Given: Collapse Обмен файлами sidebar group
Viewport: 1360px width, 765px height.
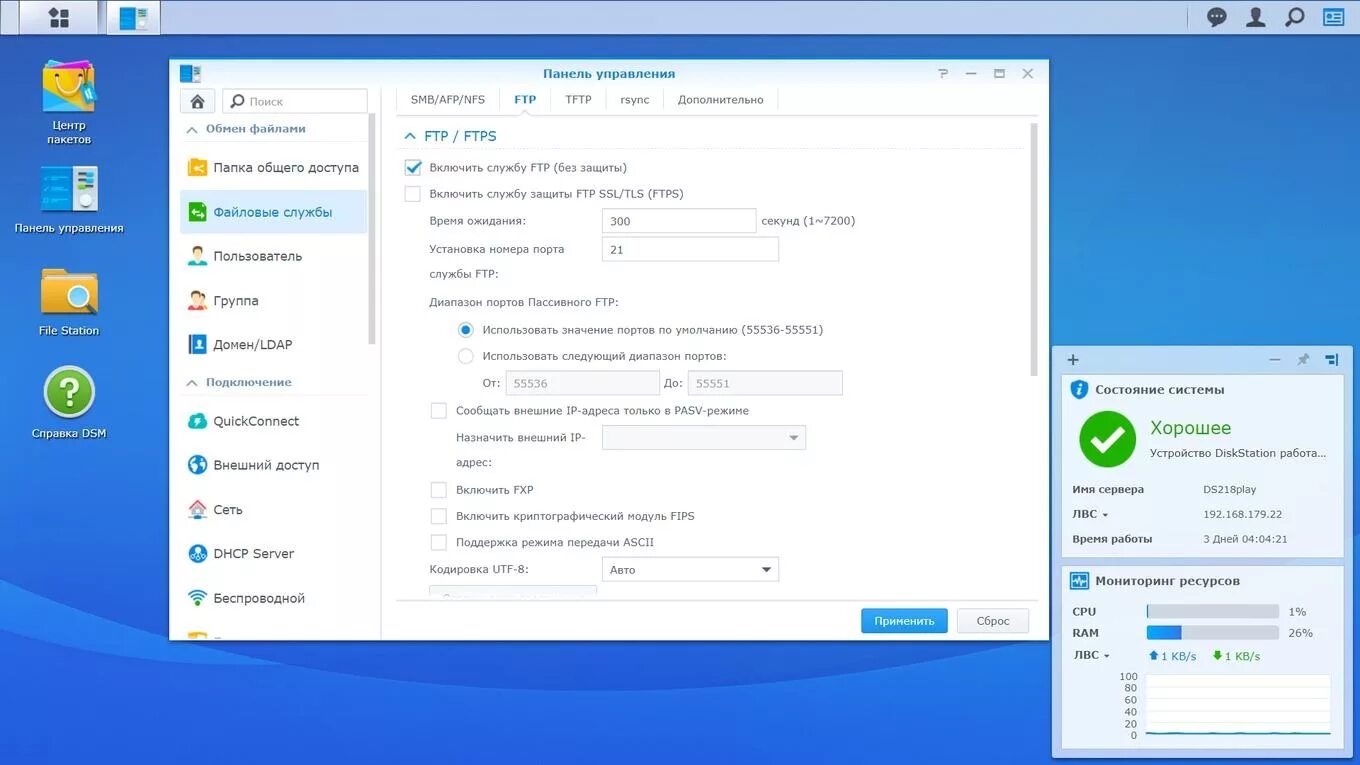Looking at the screenshot, I should pos(192,129).
